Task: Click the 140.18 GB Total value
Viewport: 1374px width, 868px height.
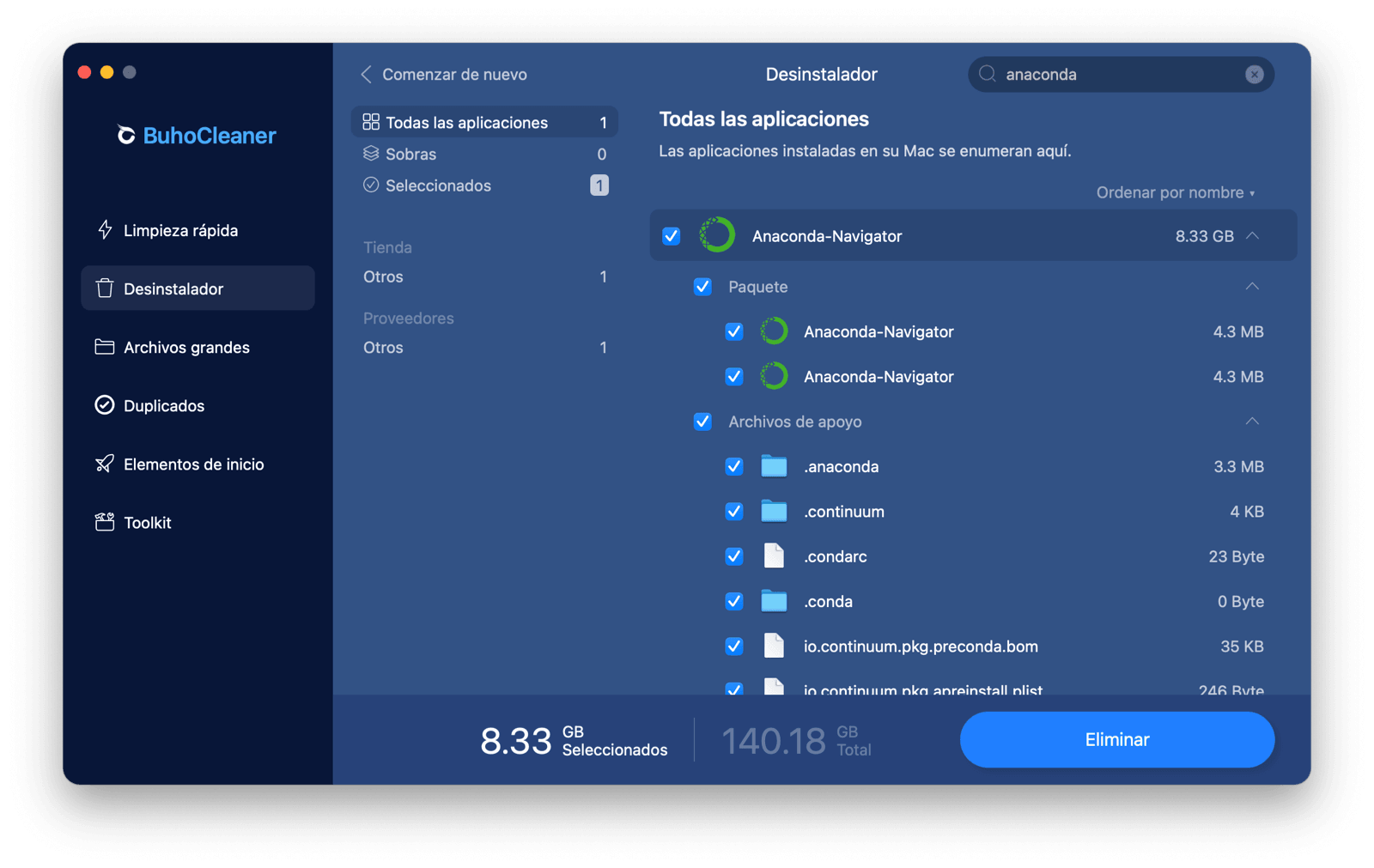Action: click(796, 740)
